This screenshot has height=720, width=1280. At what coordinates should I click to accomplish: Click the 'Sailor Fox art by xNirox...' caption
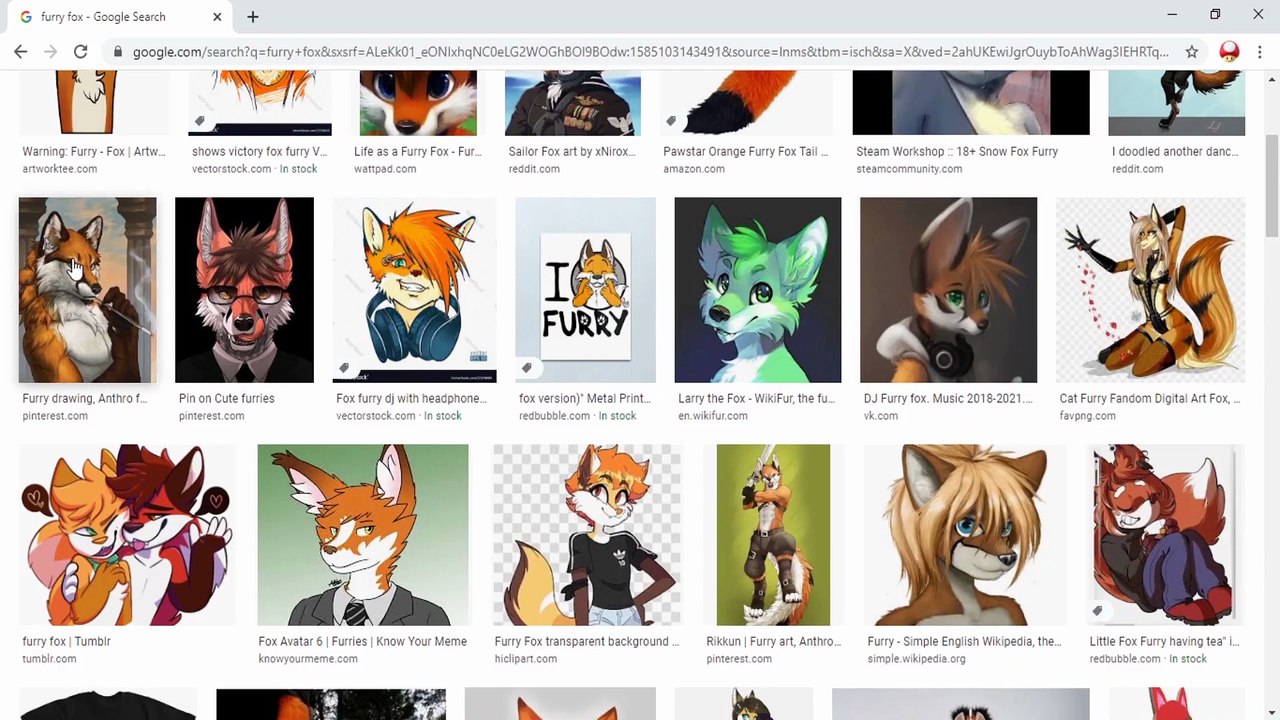click(572, 151)
